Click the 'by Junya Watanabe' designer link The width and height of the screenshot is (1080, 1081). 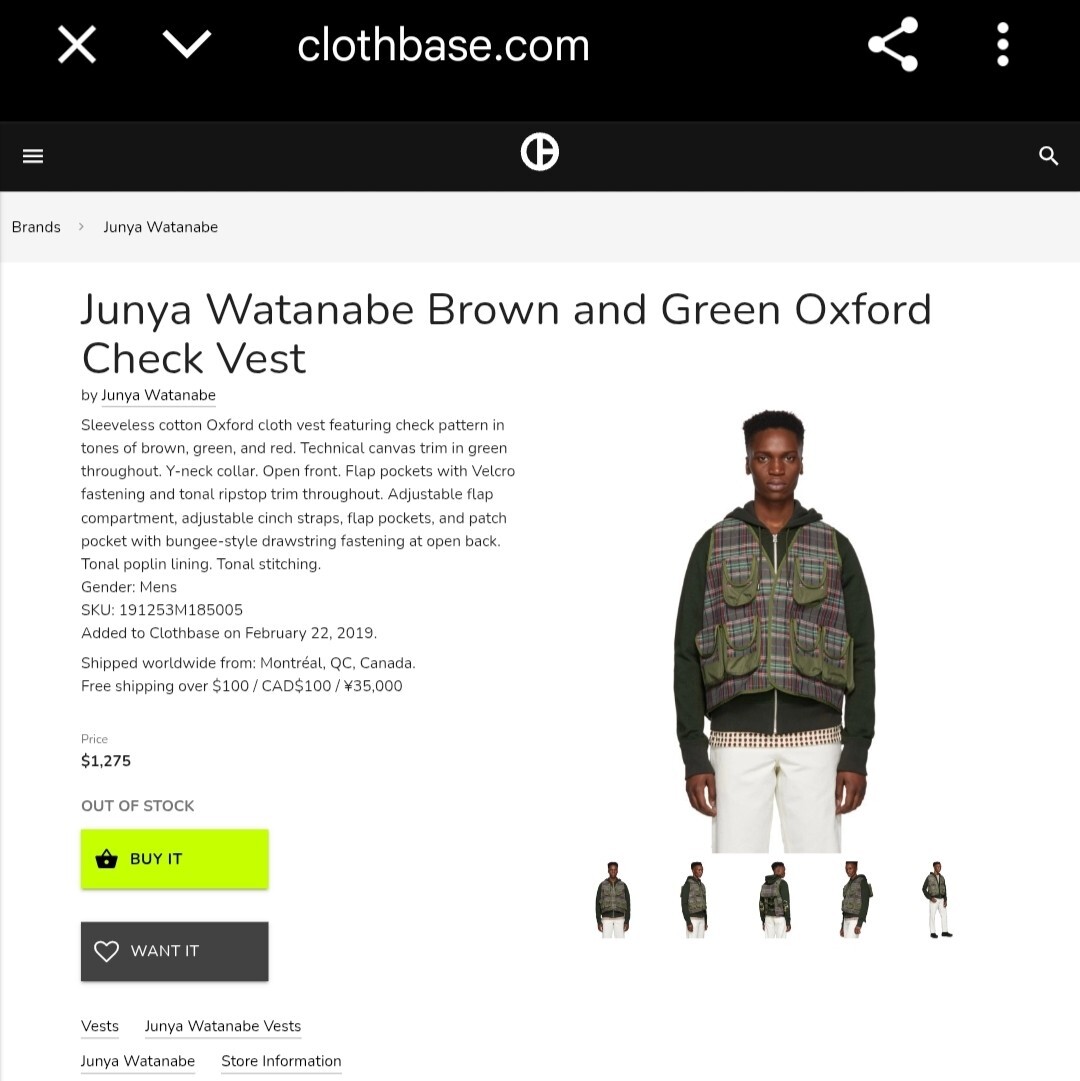tap(159, 395)
